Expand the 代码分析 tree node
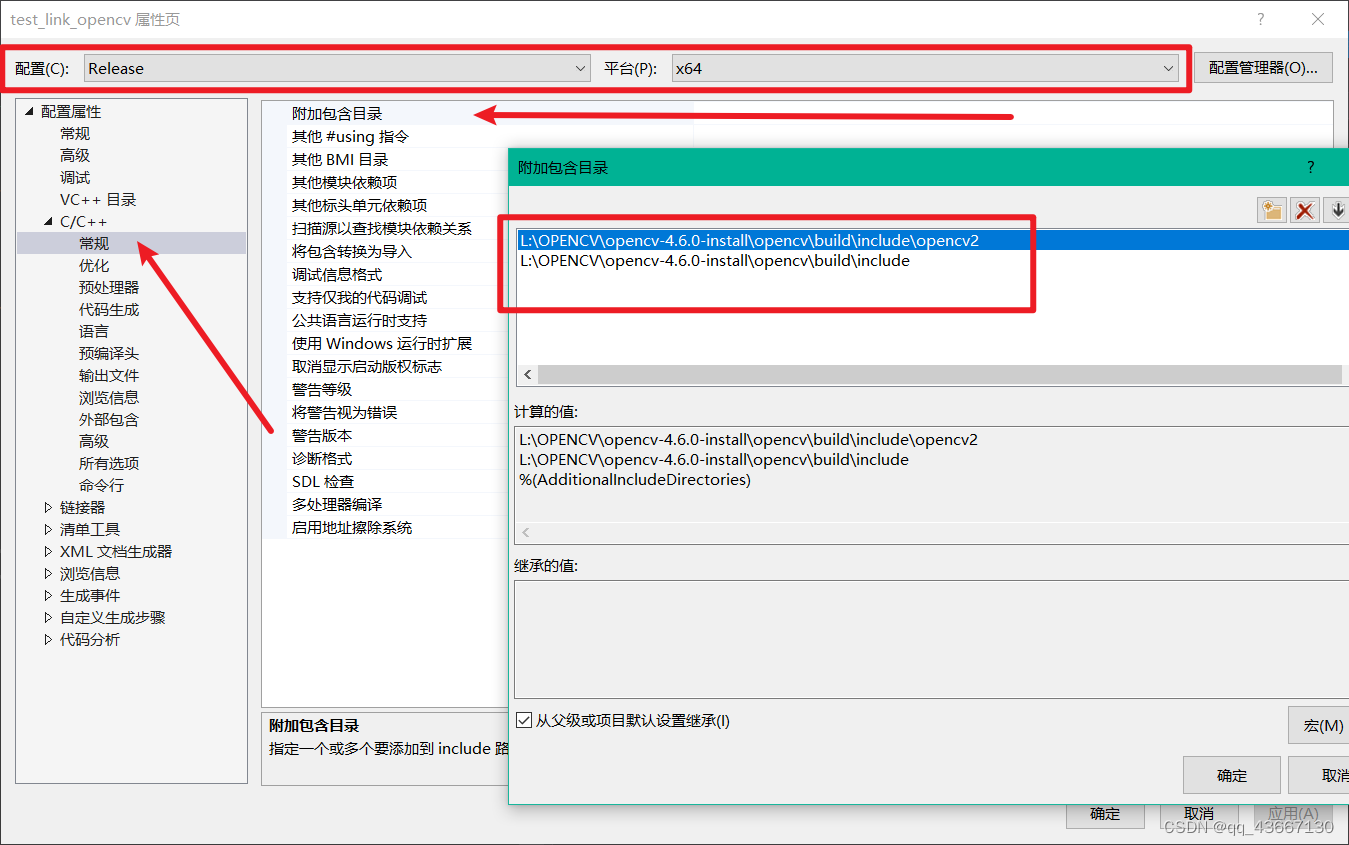 point(49,639)
